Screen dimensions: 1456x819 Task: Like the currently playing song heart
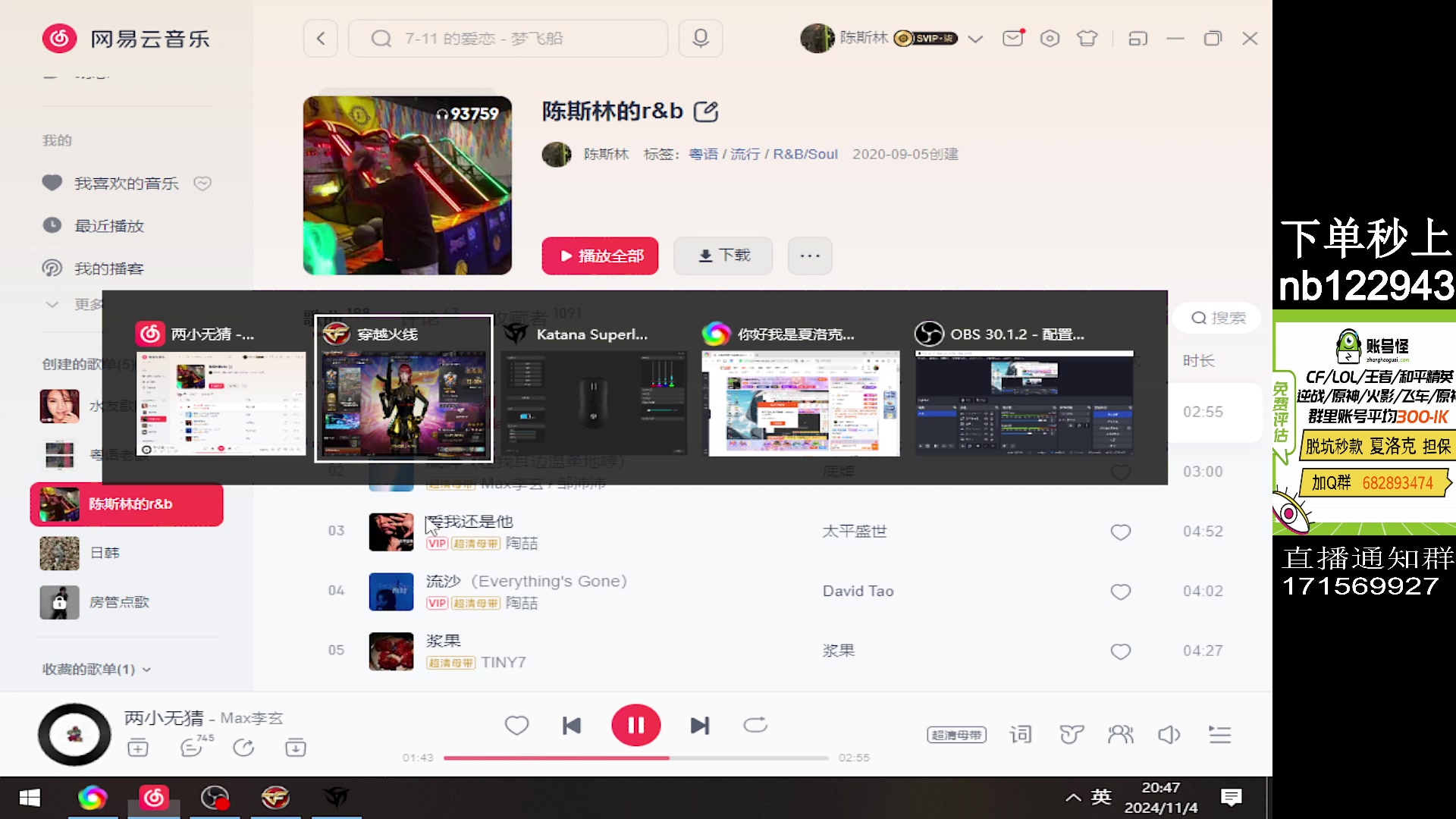[516, 726]
